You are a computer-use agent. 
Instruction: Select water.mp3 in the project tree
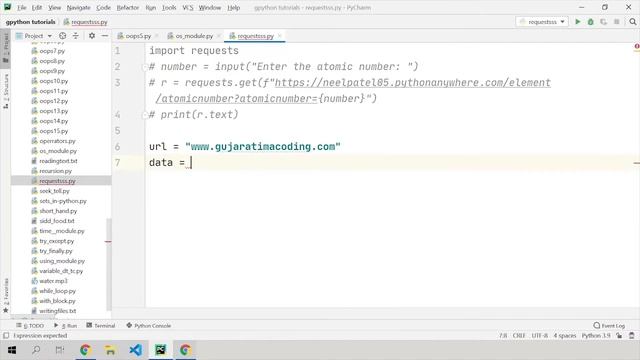pos(53,281)
